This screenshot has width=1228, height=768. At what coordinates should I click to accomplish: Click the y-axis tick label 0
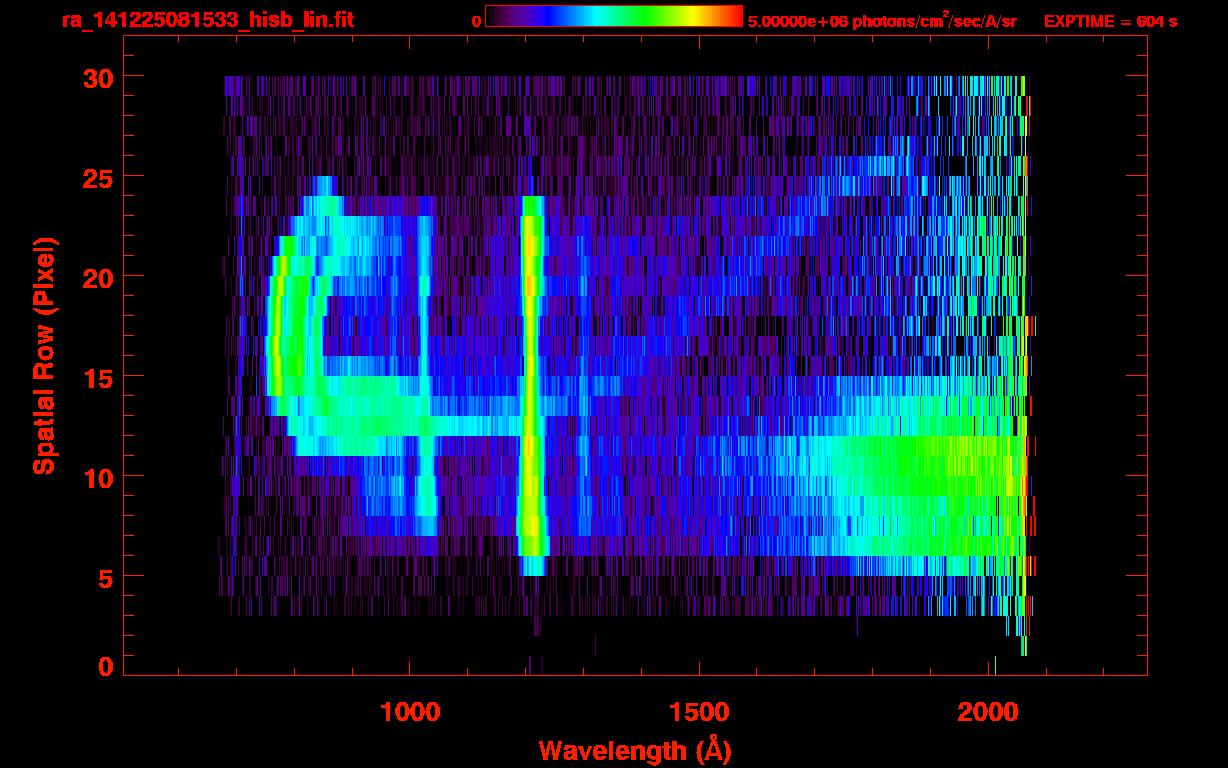pos(105,667)
